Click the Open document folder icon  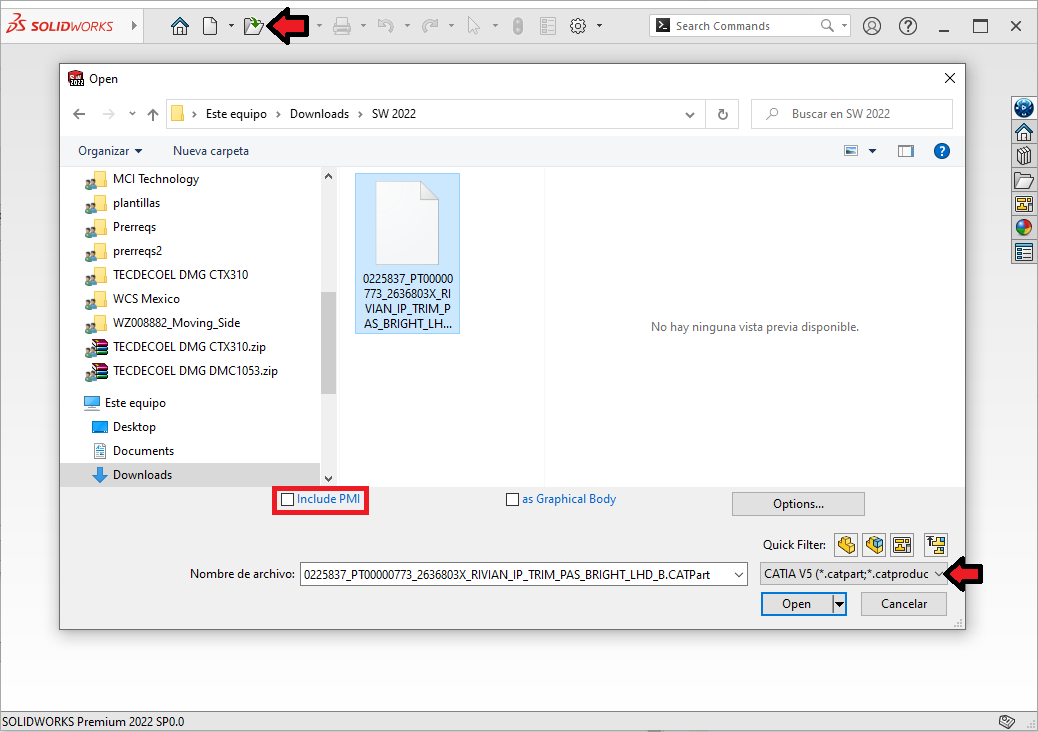[x=254, y=26]
